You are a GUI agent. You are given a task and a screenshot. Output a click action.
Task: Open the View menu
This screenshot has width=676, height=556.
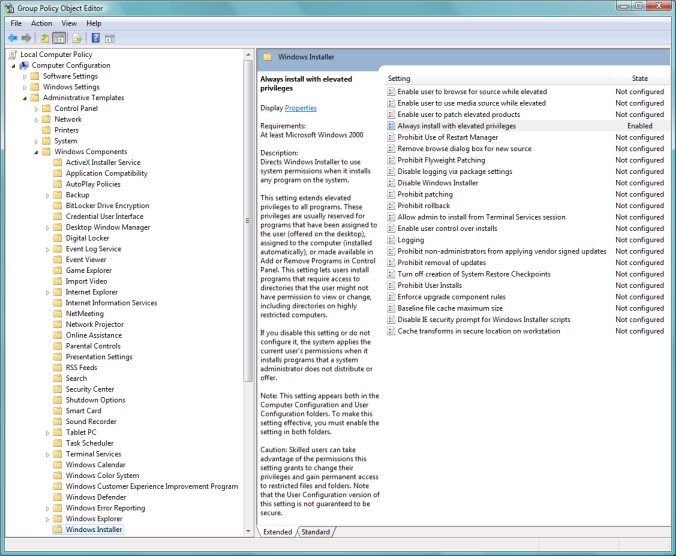coord(69,23)
